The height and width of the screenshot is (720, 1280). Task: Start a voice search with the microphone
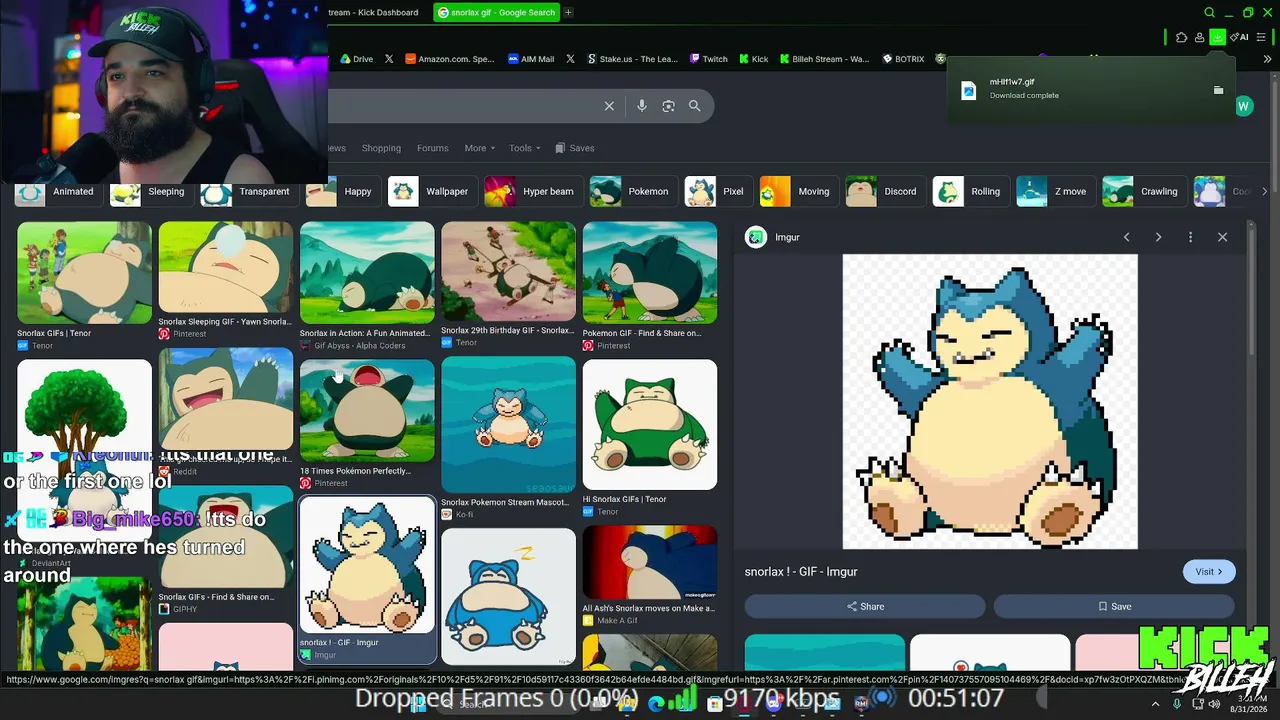click(x=642, y=106)
